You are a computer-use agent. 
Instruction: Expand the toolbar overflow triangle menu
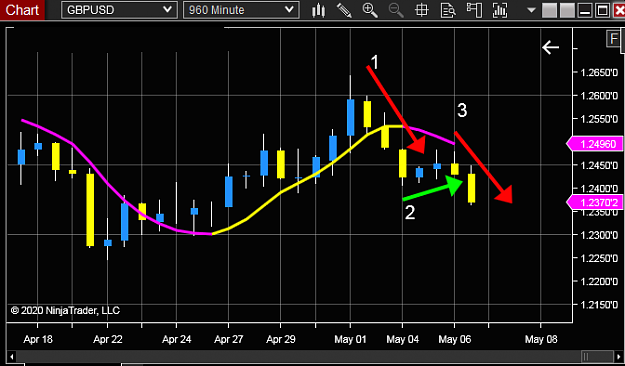click(x=531, y=10)
